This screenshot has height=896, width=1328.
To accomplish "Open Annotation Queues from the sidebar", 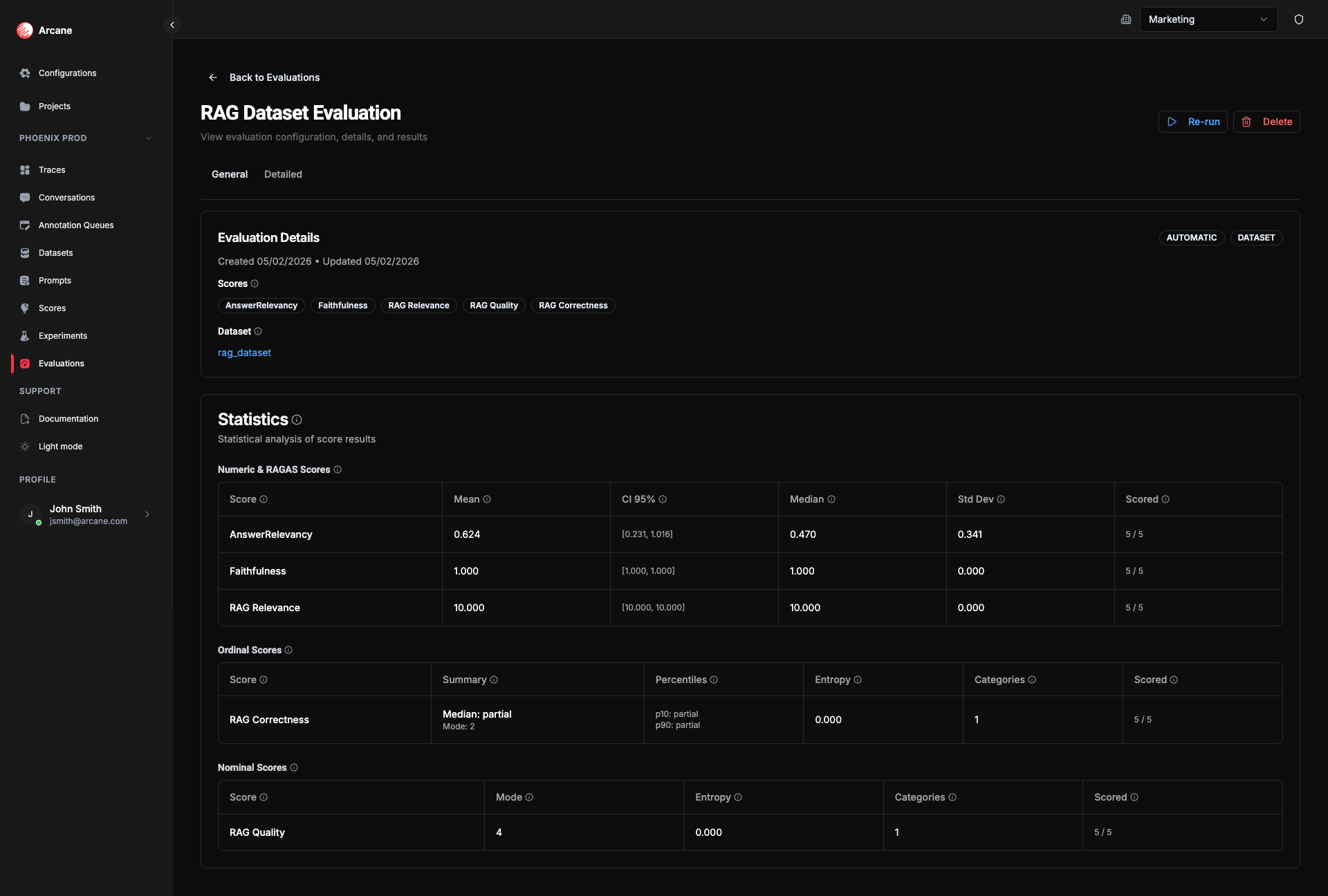I will point(25,225).
